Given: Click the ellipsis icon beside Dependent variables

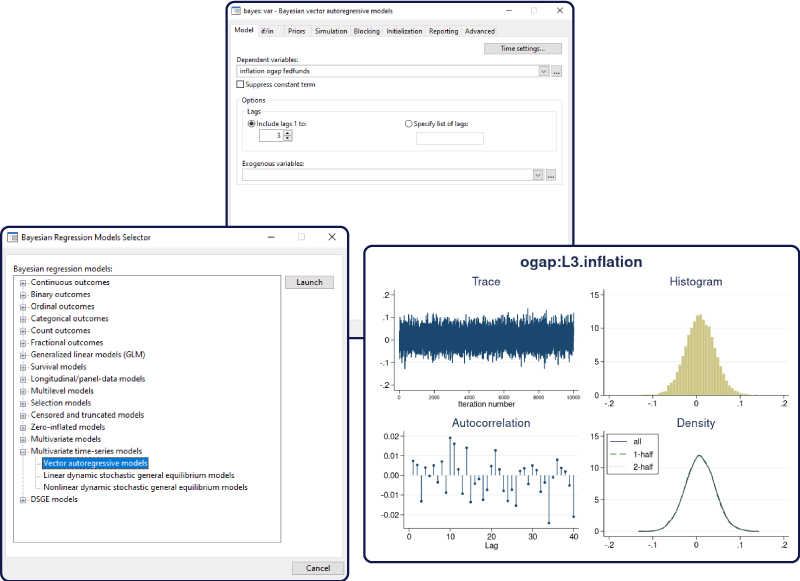Looking at the screenshot, I should click(x=557, y=70).
